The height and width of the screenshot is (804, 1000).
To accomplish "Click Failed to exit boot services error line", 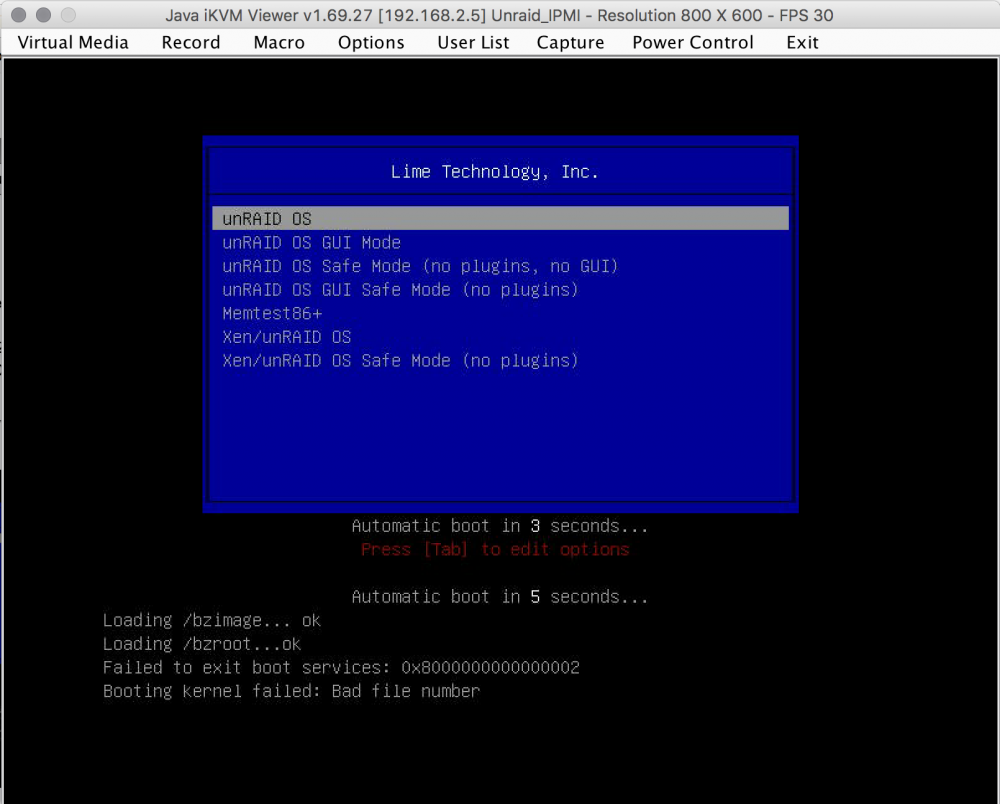I will (x=341, y=667).
